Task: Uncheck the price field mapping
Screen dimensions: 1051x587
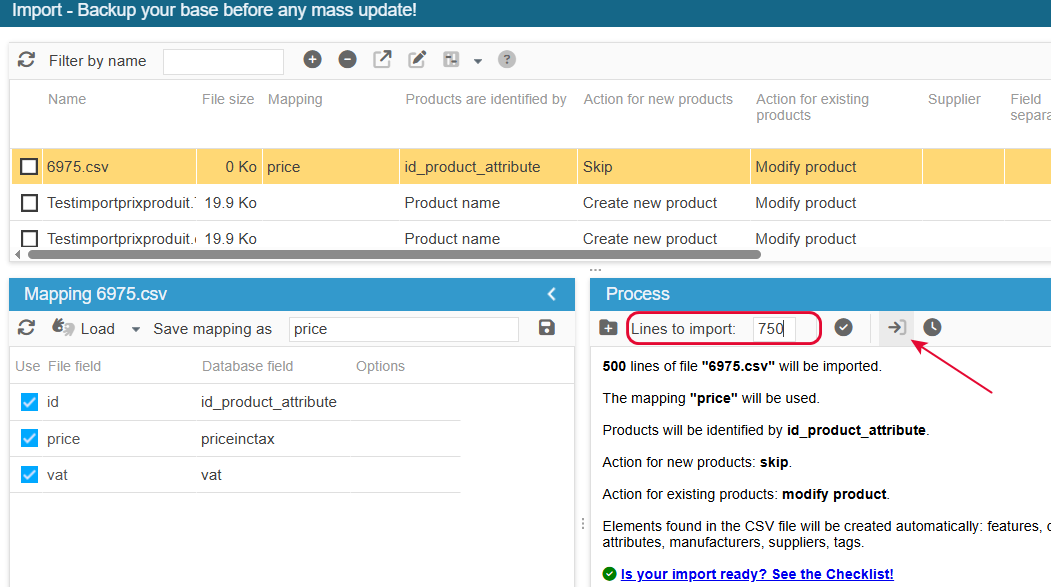Action: click(29, 438)
